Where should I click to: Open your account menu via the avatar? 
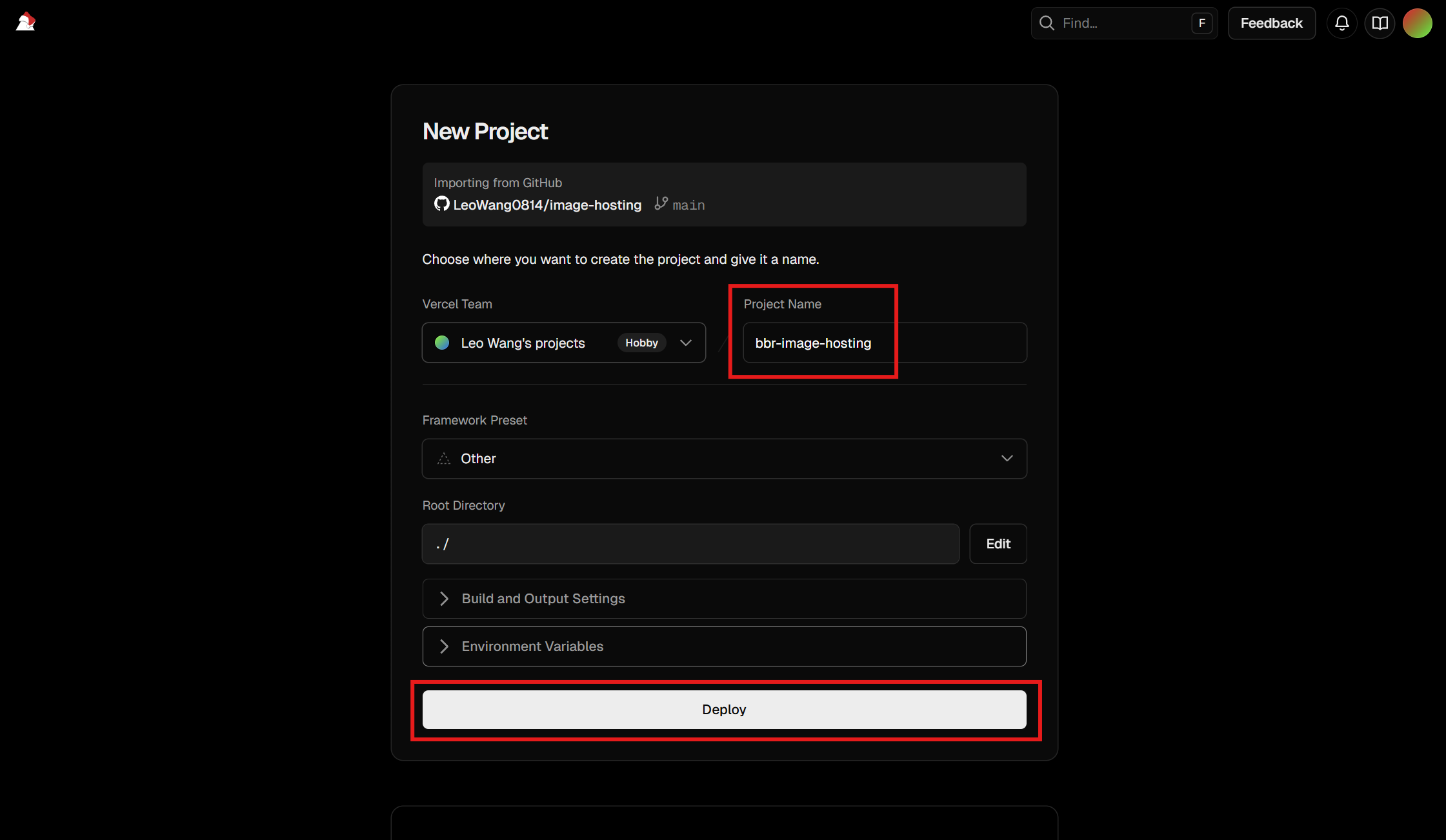coord(1418,23)
